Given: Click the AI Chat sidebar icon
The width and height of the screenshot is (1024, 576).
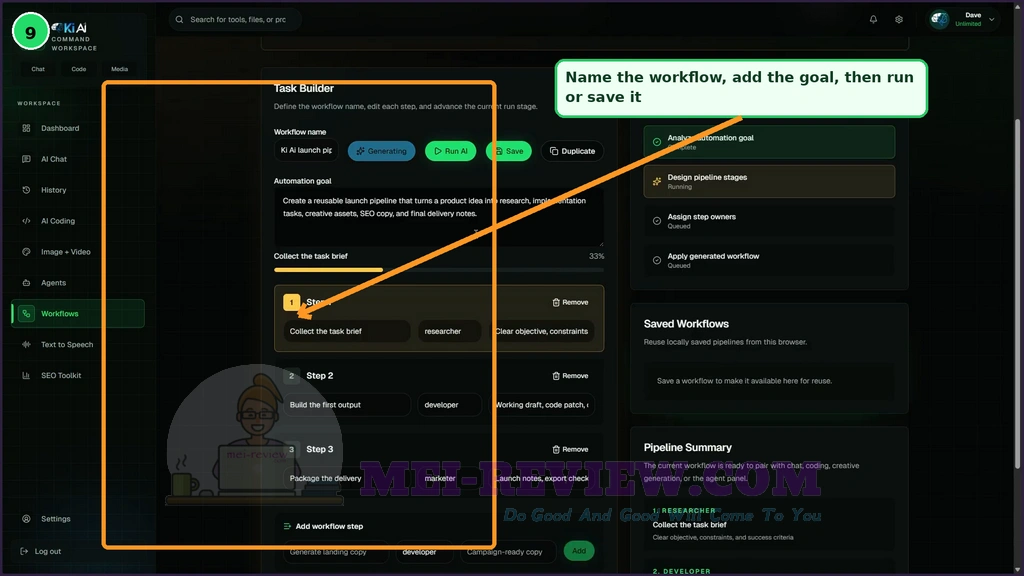Looking at the screenshot, I should pos(26,159).
